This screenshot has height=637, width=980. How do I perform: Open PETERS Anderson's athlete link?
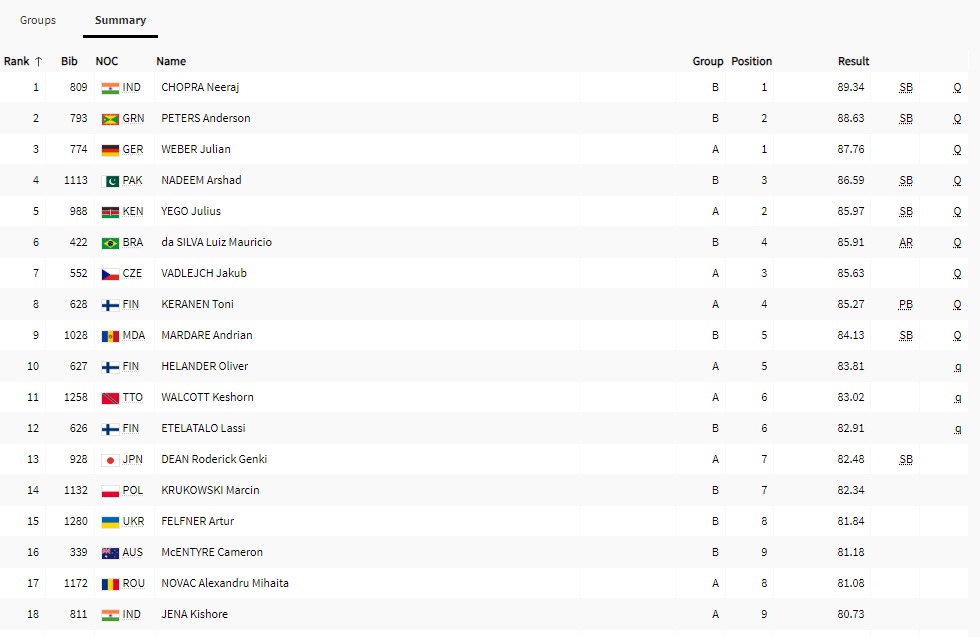[206, 119]
